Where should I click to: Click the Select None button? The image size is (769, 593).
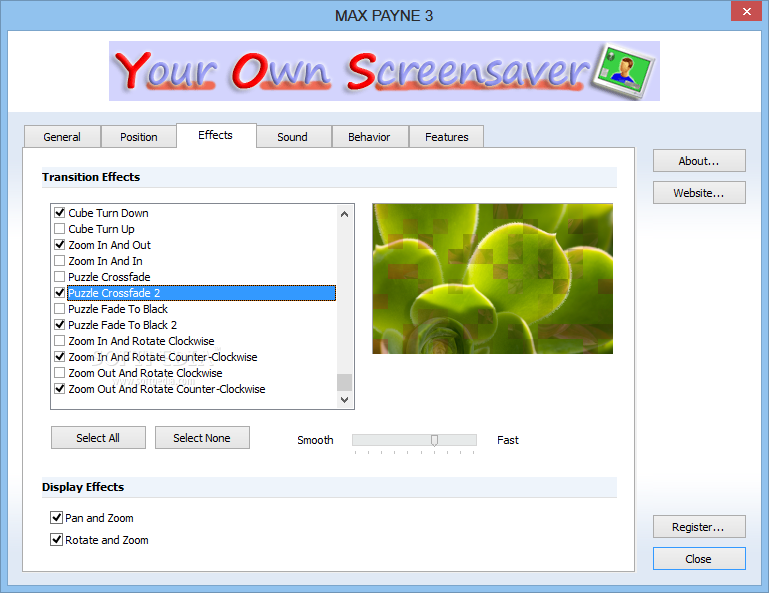point(202,438)
